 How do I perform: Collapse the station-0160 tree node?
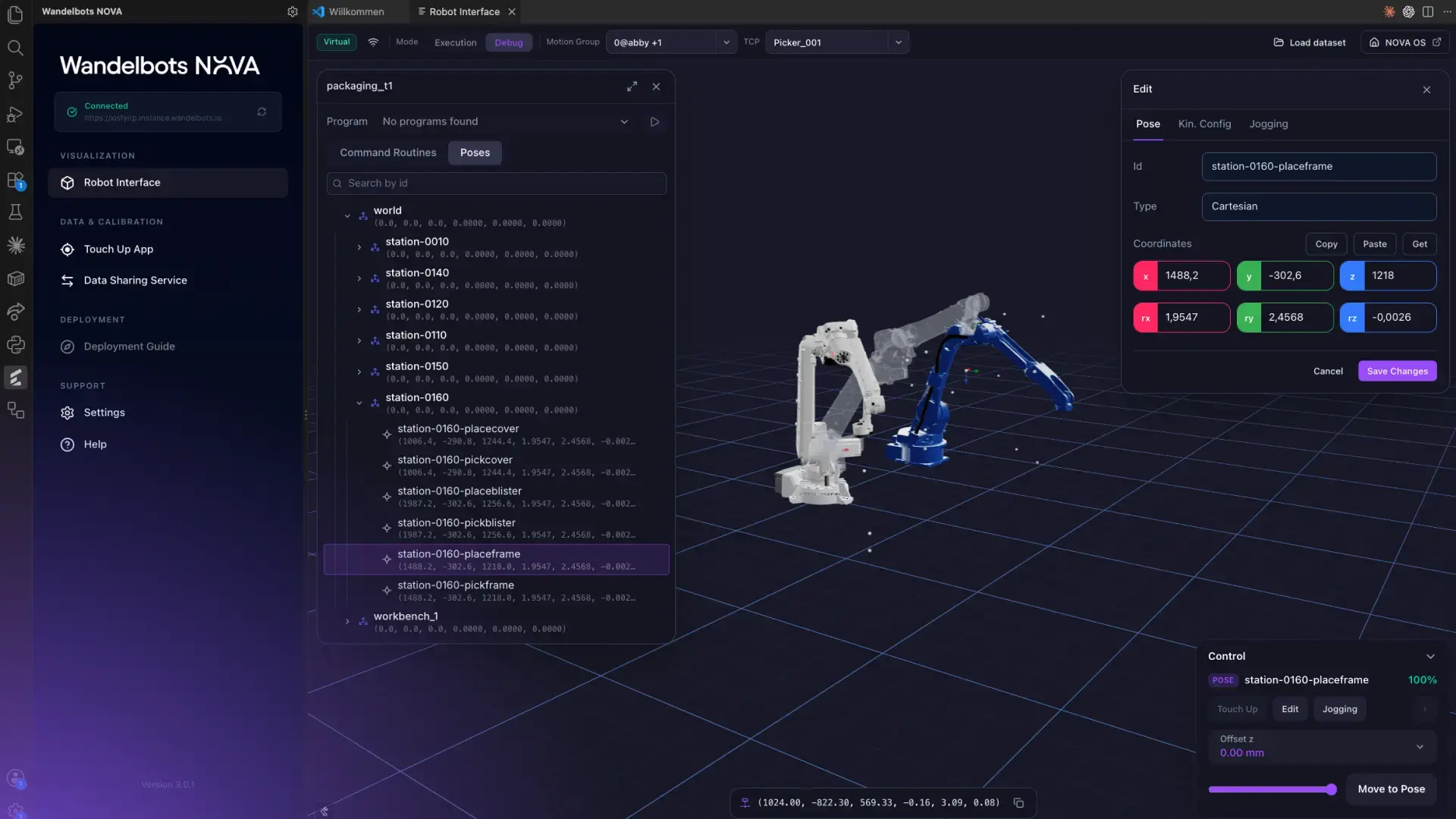pyautogui.click(x=359, y=403)
